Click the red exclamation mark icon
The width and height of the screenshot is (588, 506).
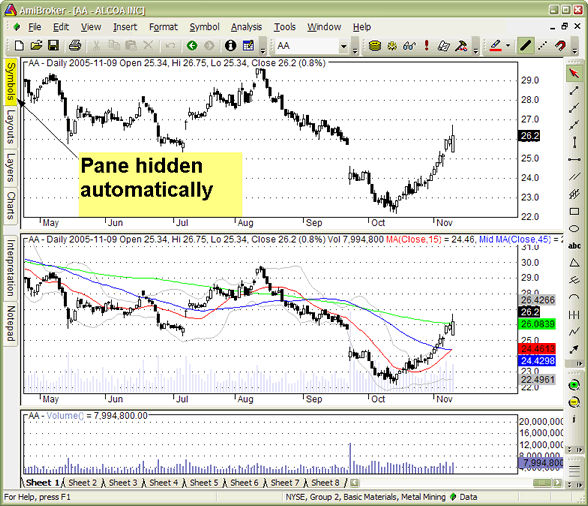[x=426, y=46]
